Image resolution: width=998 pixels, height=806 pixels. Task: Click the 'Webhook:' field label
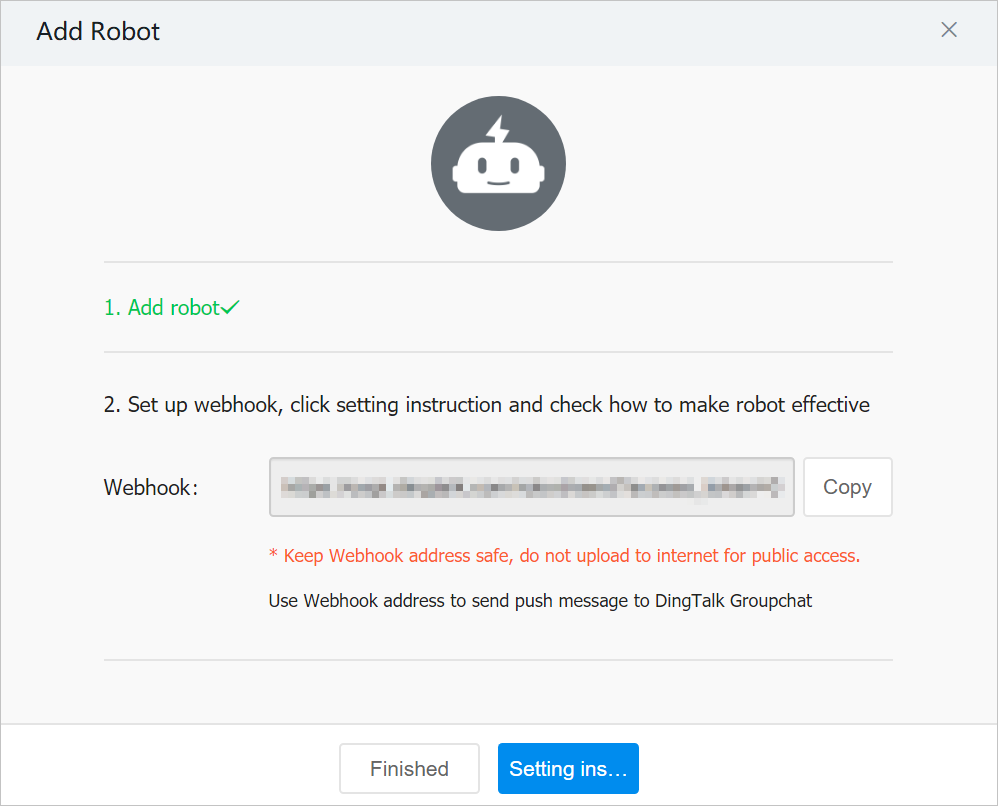(x=151, y=487)
